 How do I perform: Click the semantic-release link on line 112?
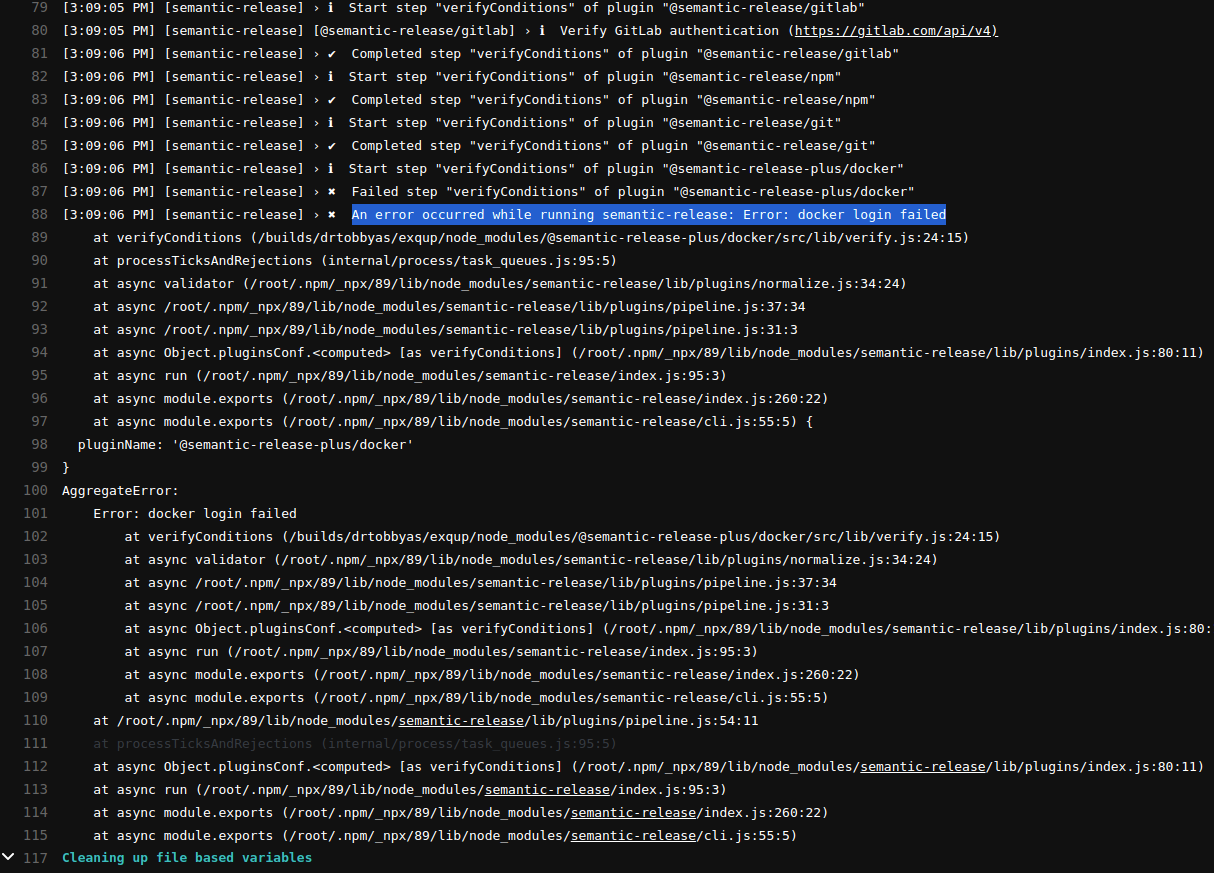[922, 766]
